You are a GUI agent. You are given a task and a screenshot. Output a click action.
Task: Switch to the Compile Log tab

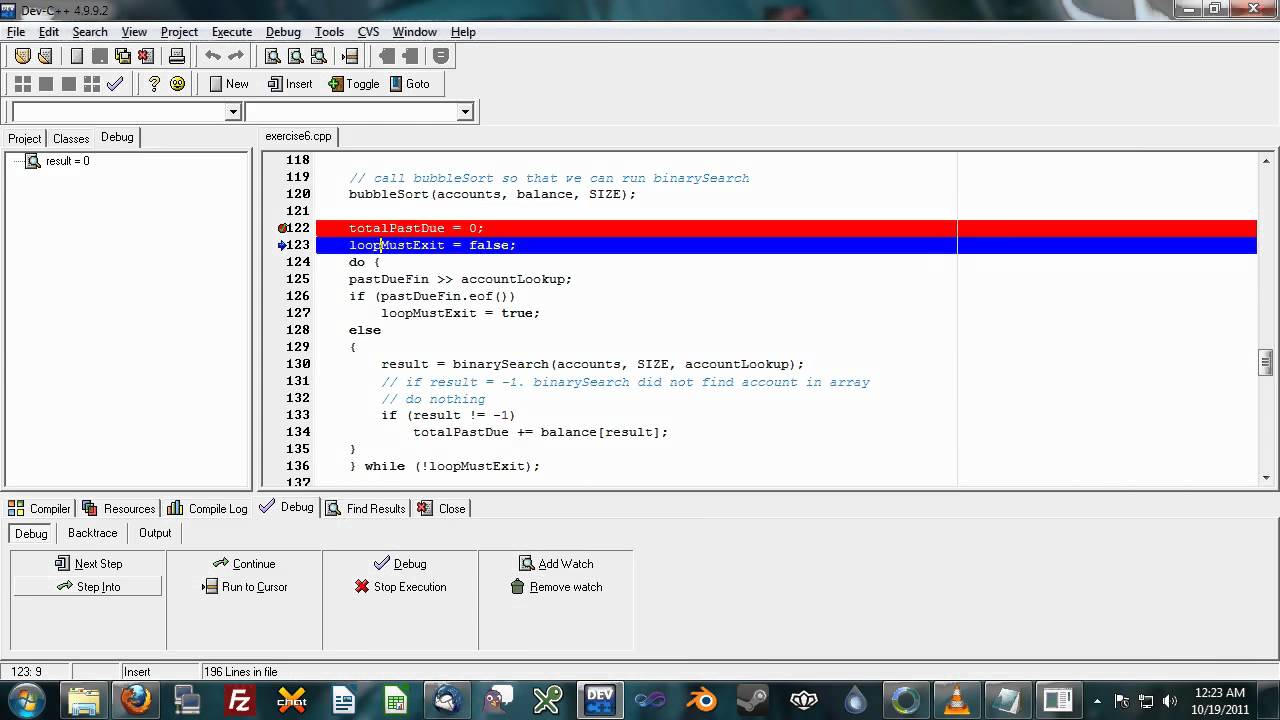207,508
